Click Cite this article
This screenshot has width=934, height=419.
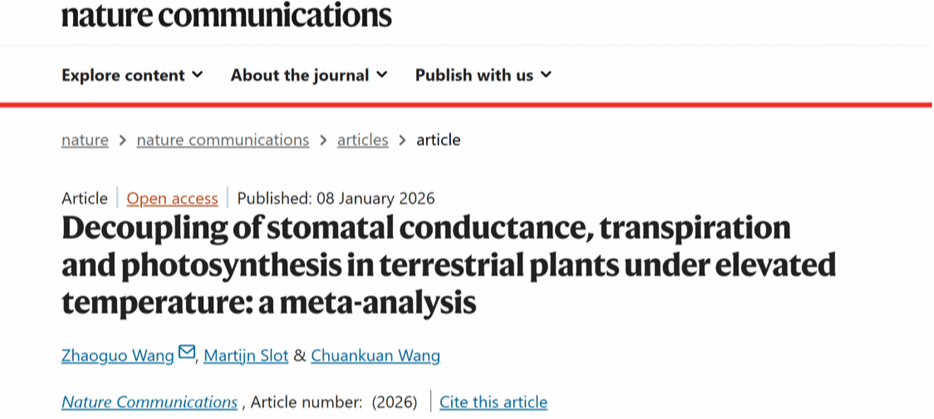[x=493, y=402]
